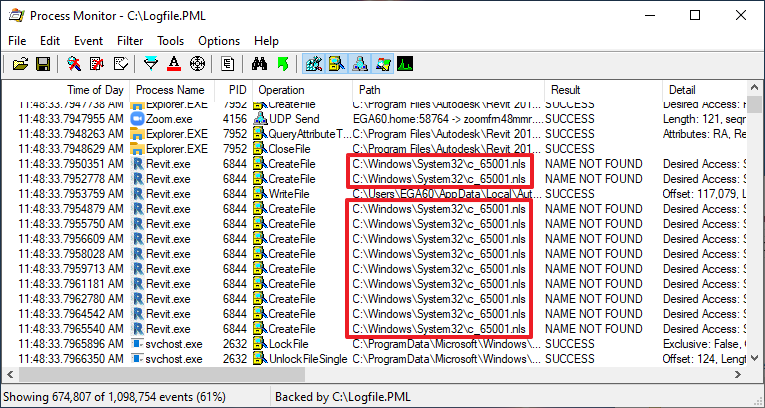Click the Backed by C:\Logfile.PML status text
Image resolution: width=765 pixels, height=408 pixels.
coord(343,397)
